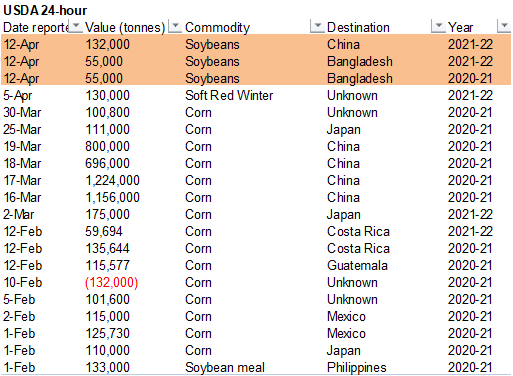Select the USDA 24-hour title cell
The width and height of the screenshot is (513, 376).
pos(45,11)
